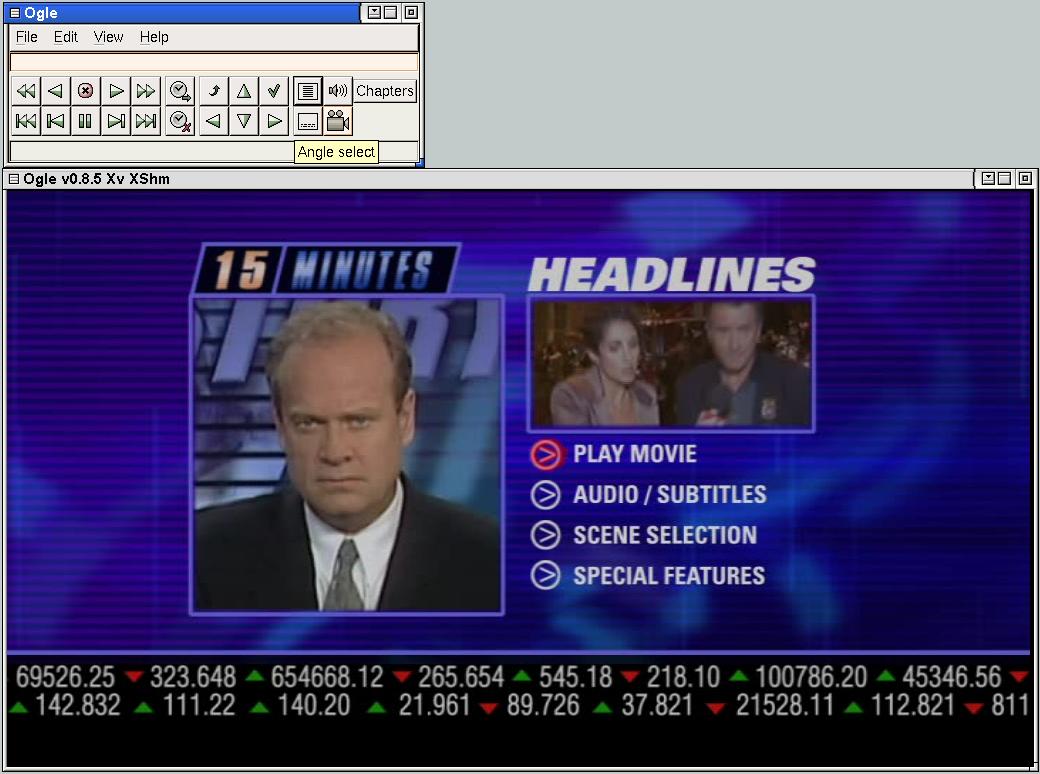The image size is (1040, 774).
Task: Click the Headlines video thumbnail
Action: pyautogui.click(x=671, y=363)
